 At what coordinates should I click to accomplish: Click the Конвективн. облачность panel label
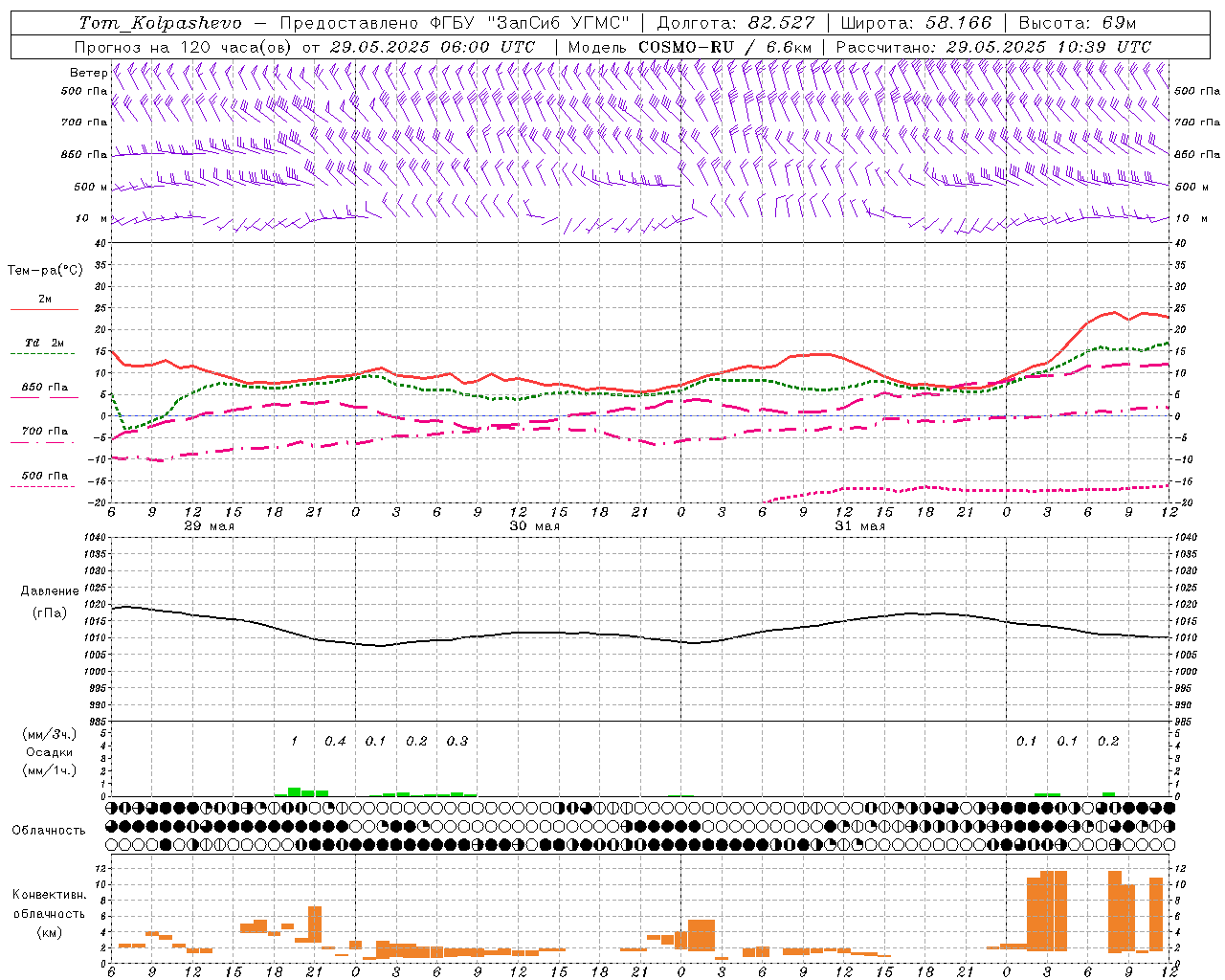pyautogui.click(x=49, y=904)
